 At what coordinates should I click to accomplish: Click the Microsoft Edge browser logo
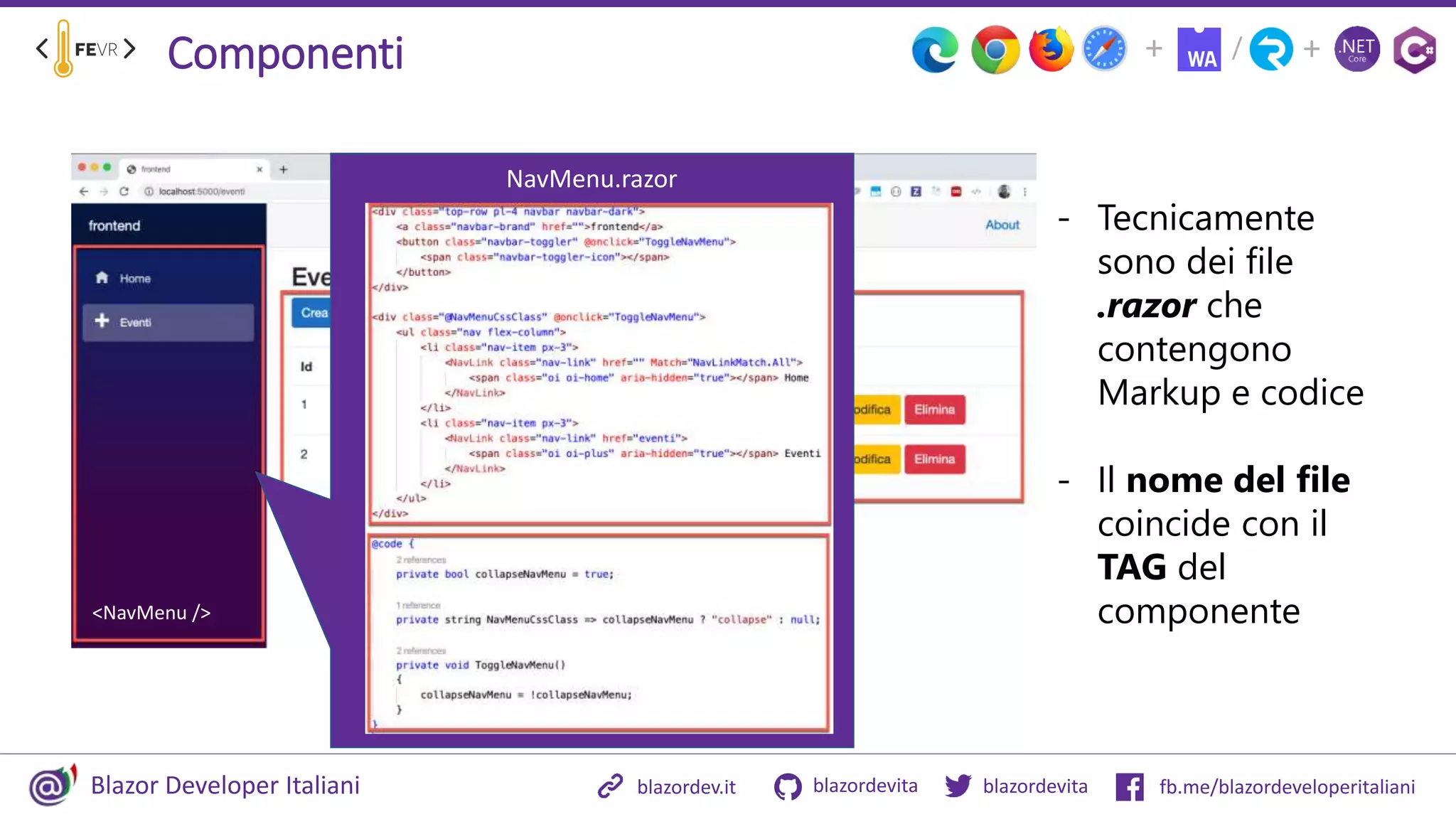[x=936, y=50]
